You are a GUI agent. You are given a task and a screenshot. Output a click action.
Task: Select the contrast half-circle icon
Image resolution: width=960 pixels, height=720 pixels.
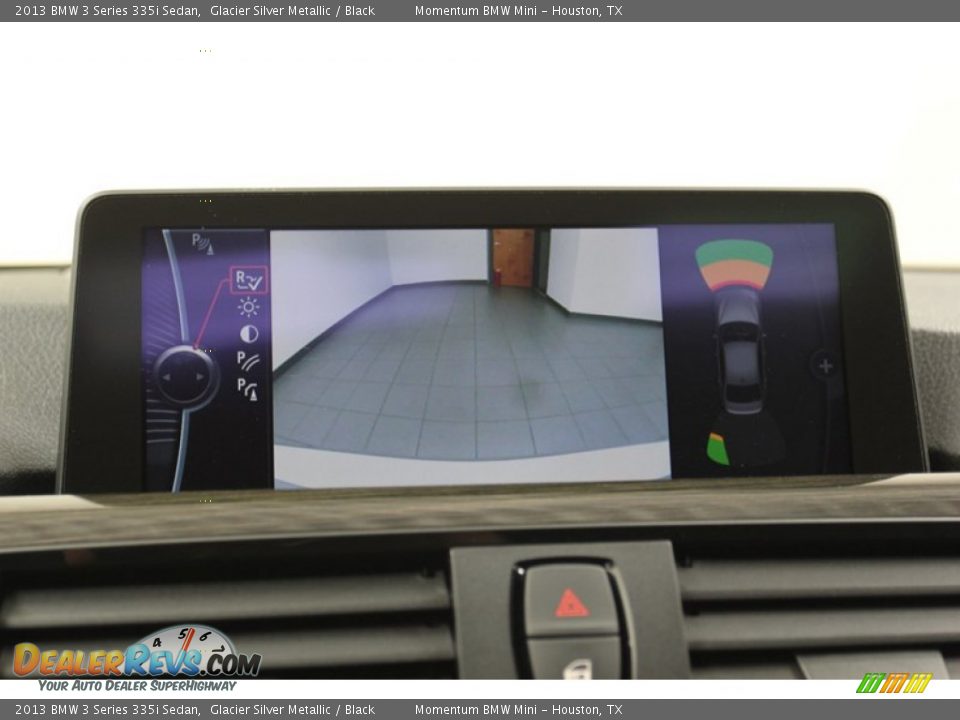point(248,334)
